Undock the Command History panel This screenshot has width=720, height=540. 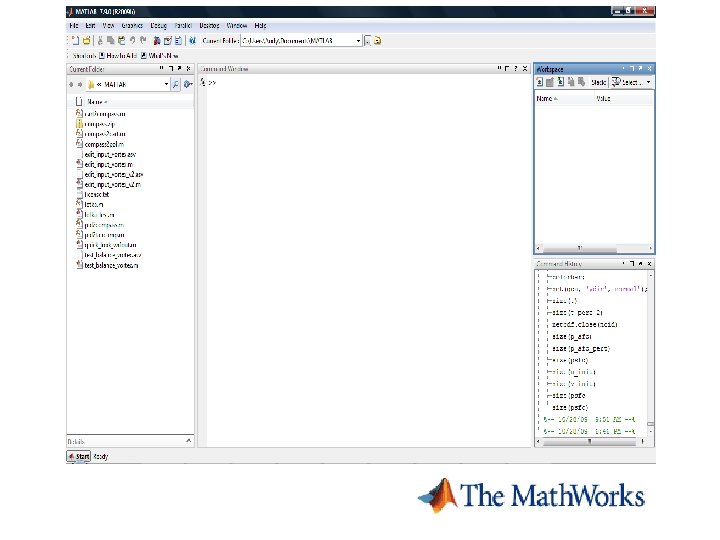(641, 264)
